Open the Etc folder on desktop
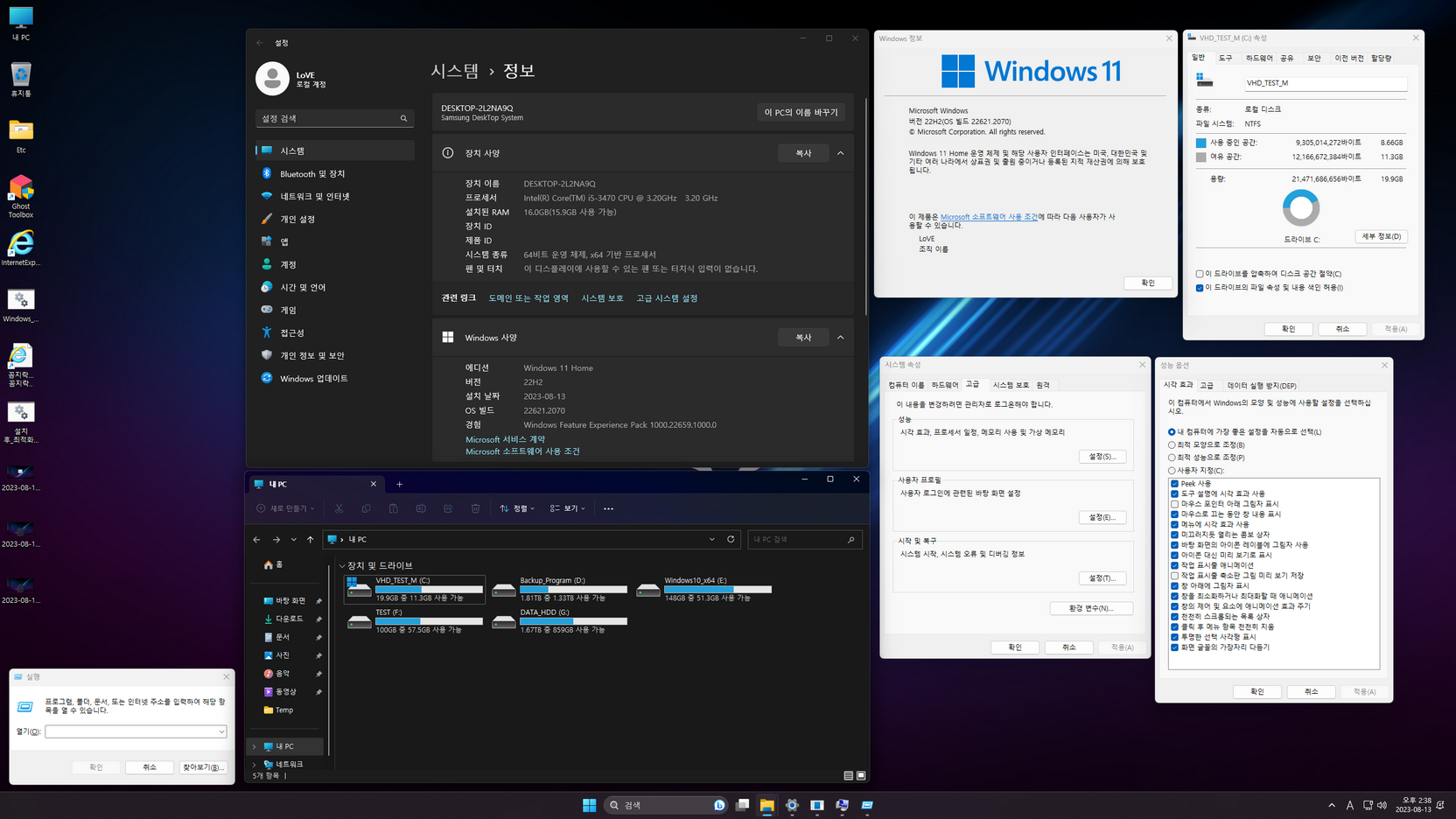This screenshot has height=819, width=1456. point(21,136)
